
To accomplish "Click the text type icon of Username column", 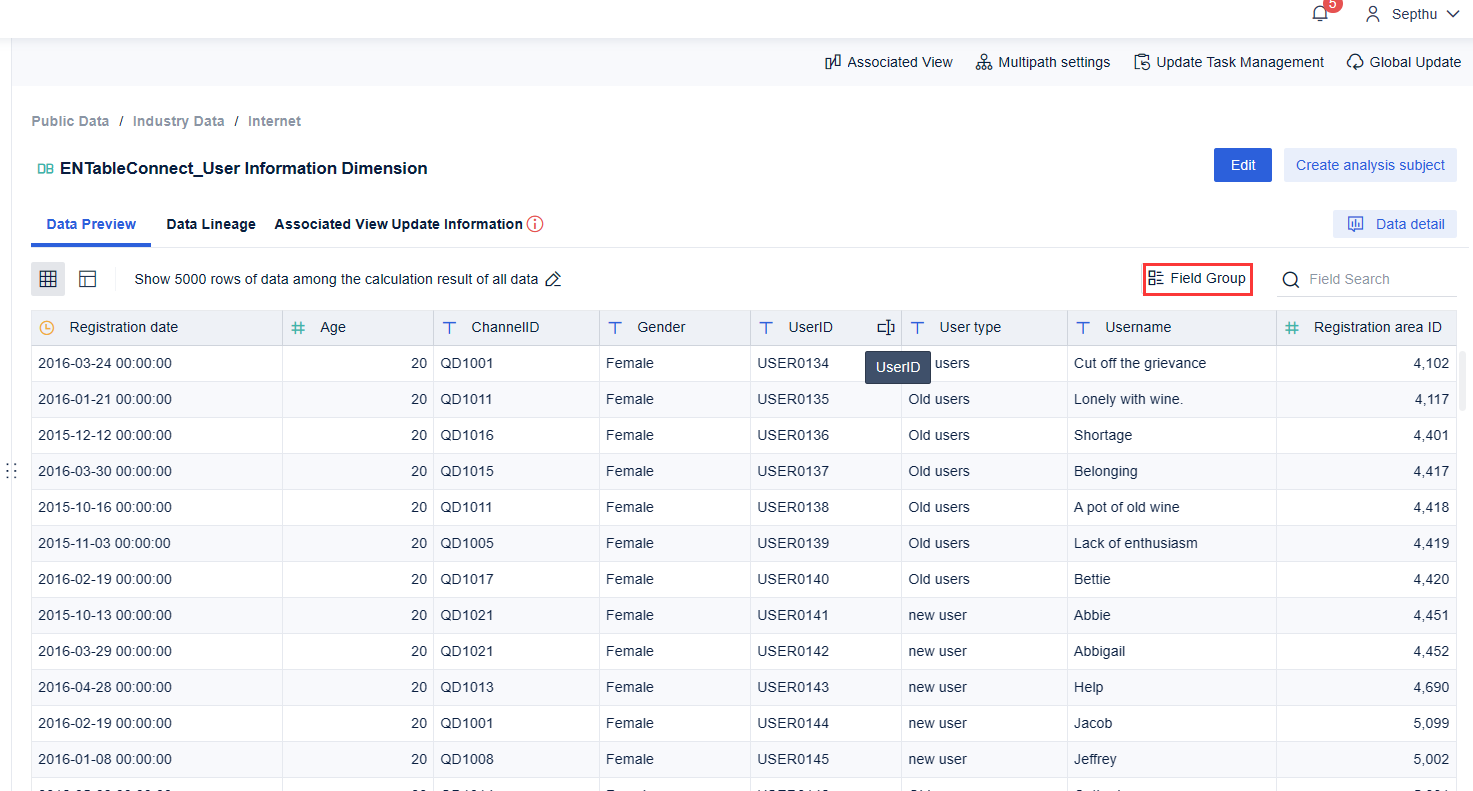I will pos(1083,327).
